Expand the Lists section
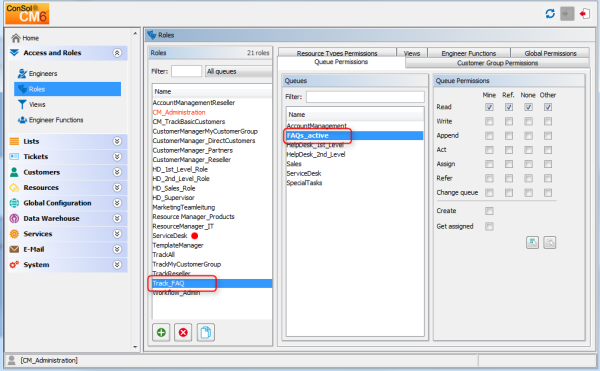The height and width of the screenshot is (371, 600). click(117, 142)
